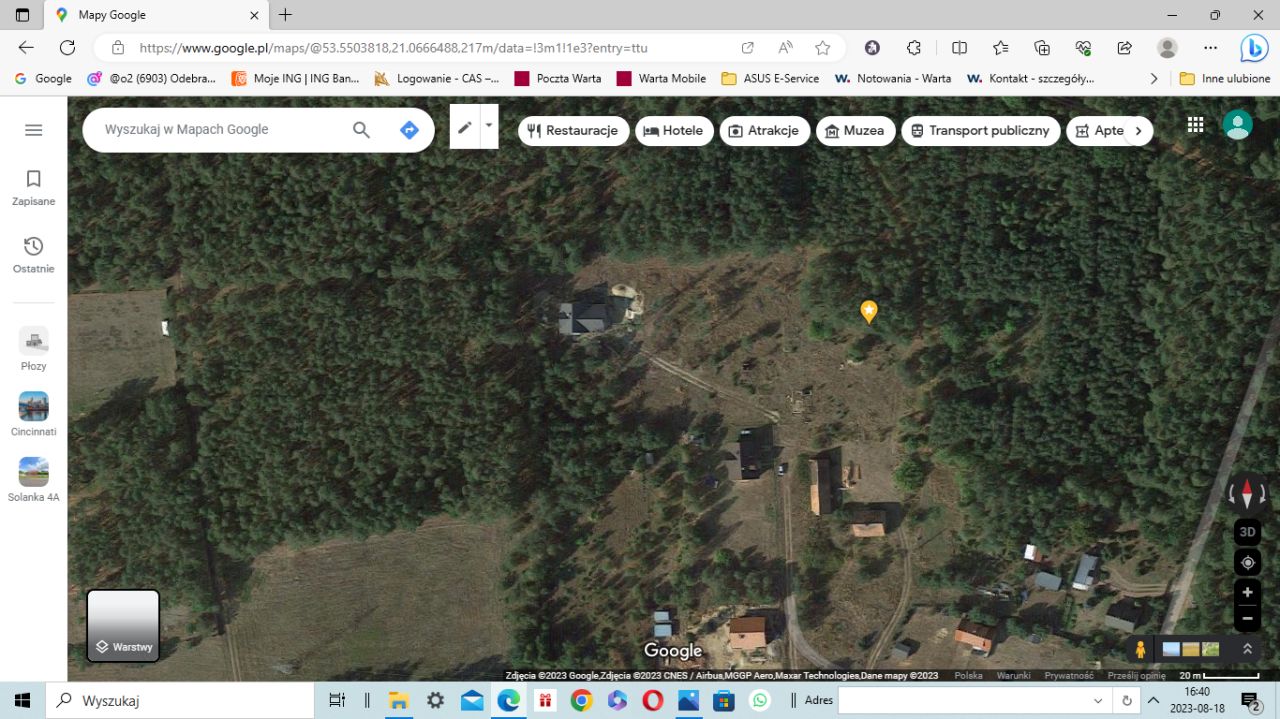Viewport: 1280px width, 719px height.
Task: Add this page to favorites star
Action: point(822,47)
